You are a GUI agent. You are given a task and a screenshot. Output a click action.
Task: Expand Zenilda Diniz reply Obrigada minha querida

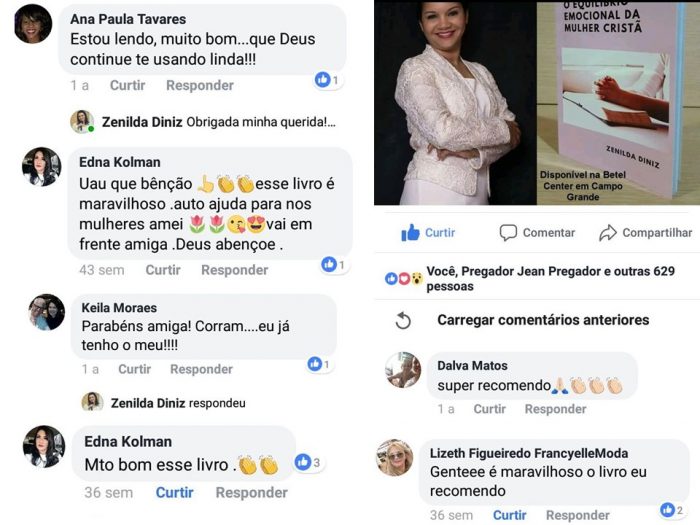tap(203, 122)
